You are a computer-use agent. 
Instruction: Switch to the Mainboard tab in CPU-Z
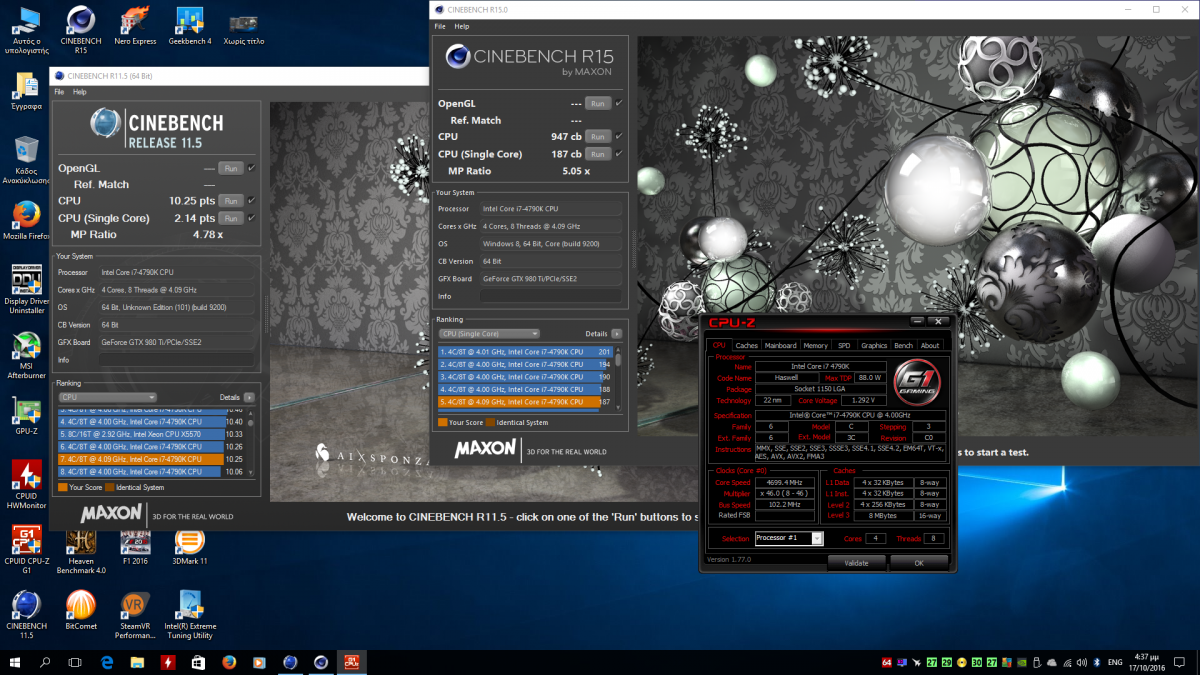tap(781, 345)
